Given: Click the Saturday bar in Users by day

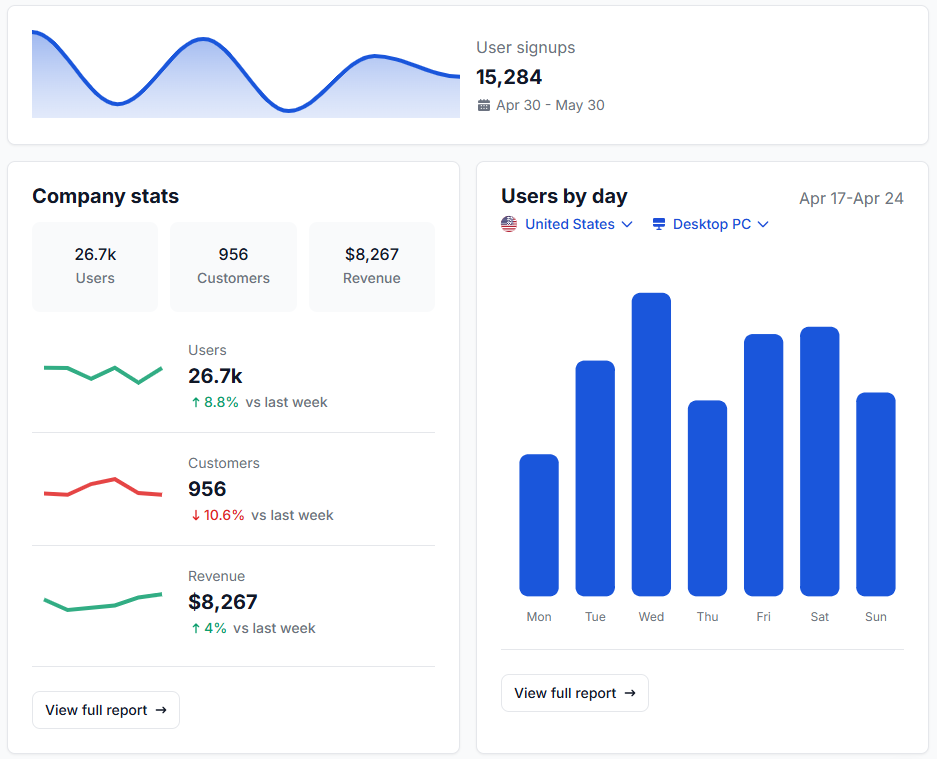Looking at the screenshot, I should pyautogui.click(x=819, y=461).
